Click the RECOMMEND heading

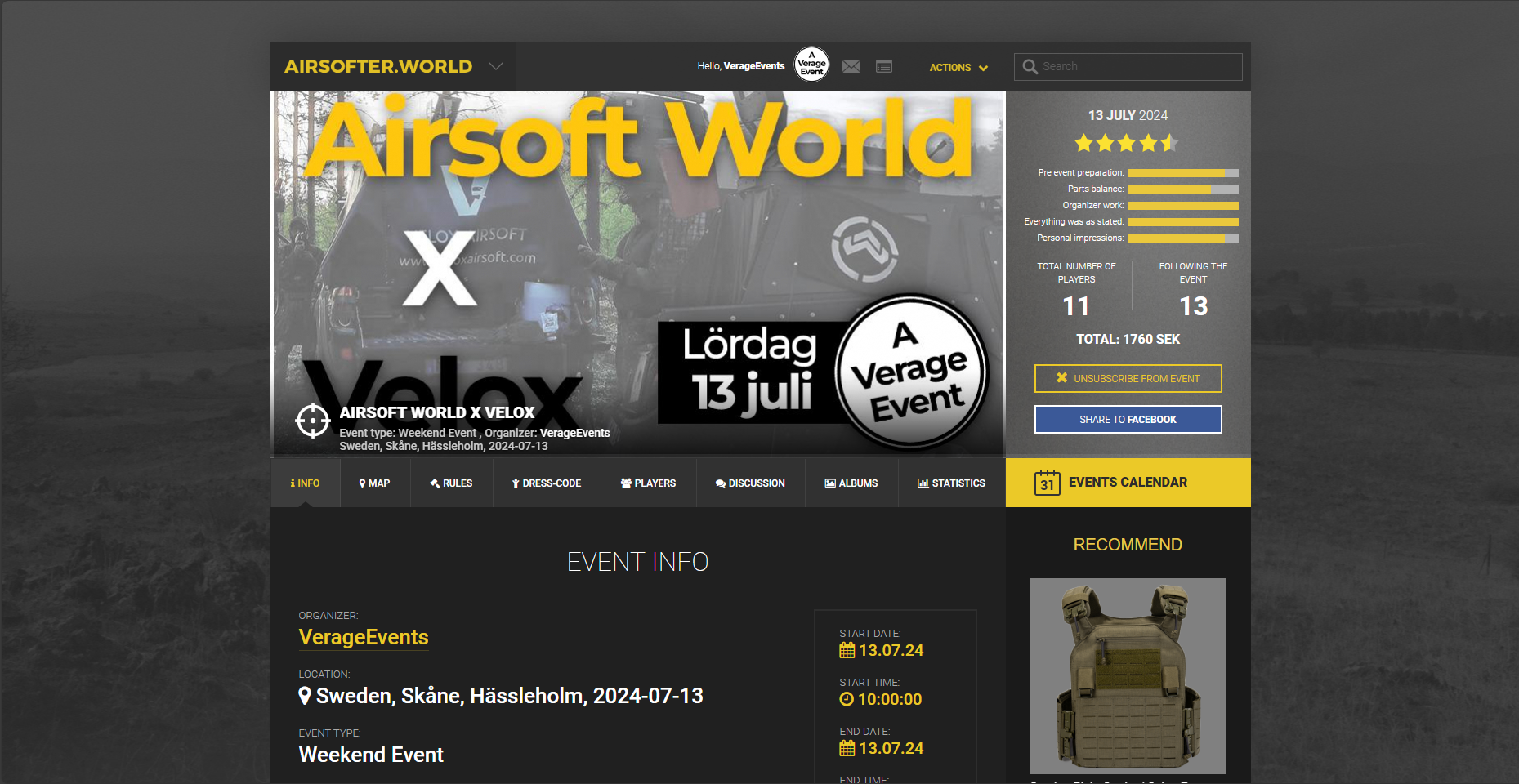click(1128, 545)
